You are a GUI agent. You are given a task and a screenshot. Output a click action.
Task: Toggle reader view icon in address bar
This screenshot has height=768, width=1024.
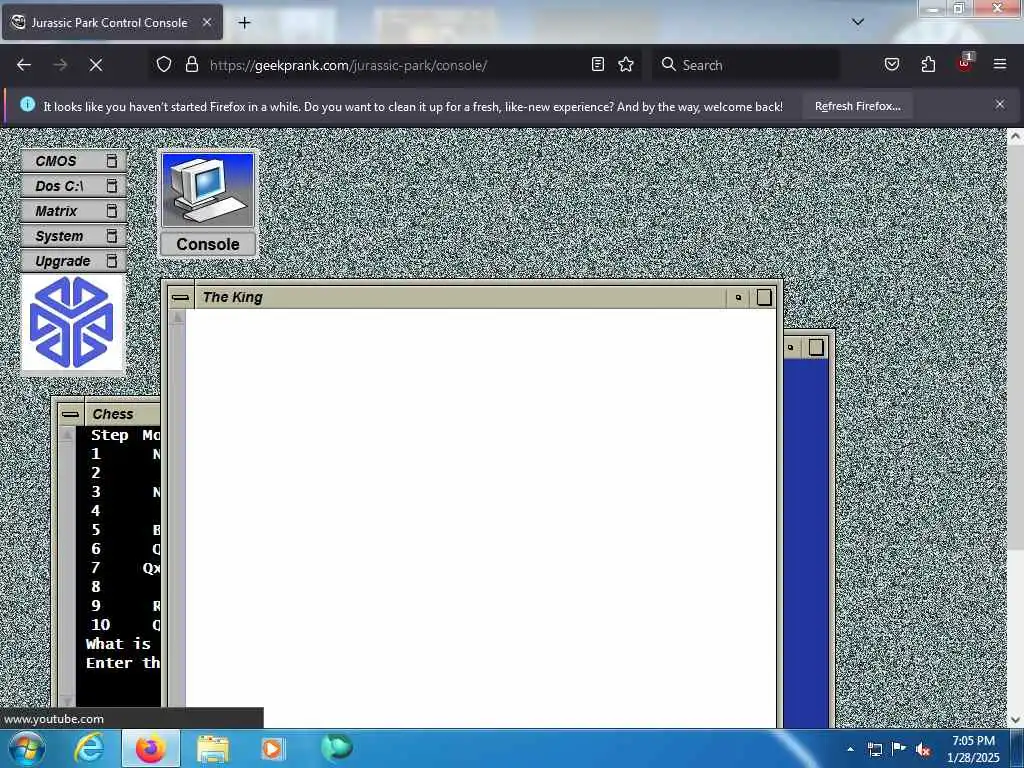pyautogui.click(x=598, y=64)
